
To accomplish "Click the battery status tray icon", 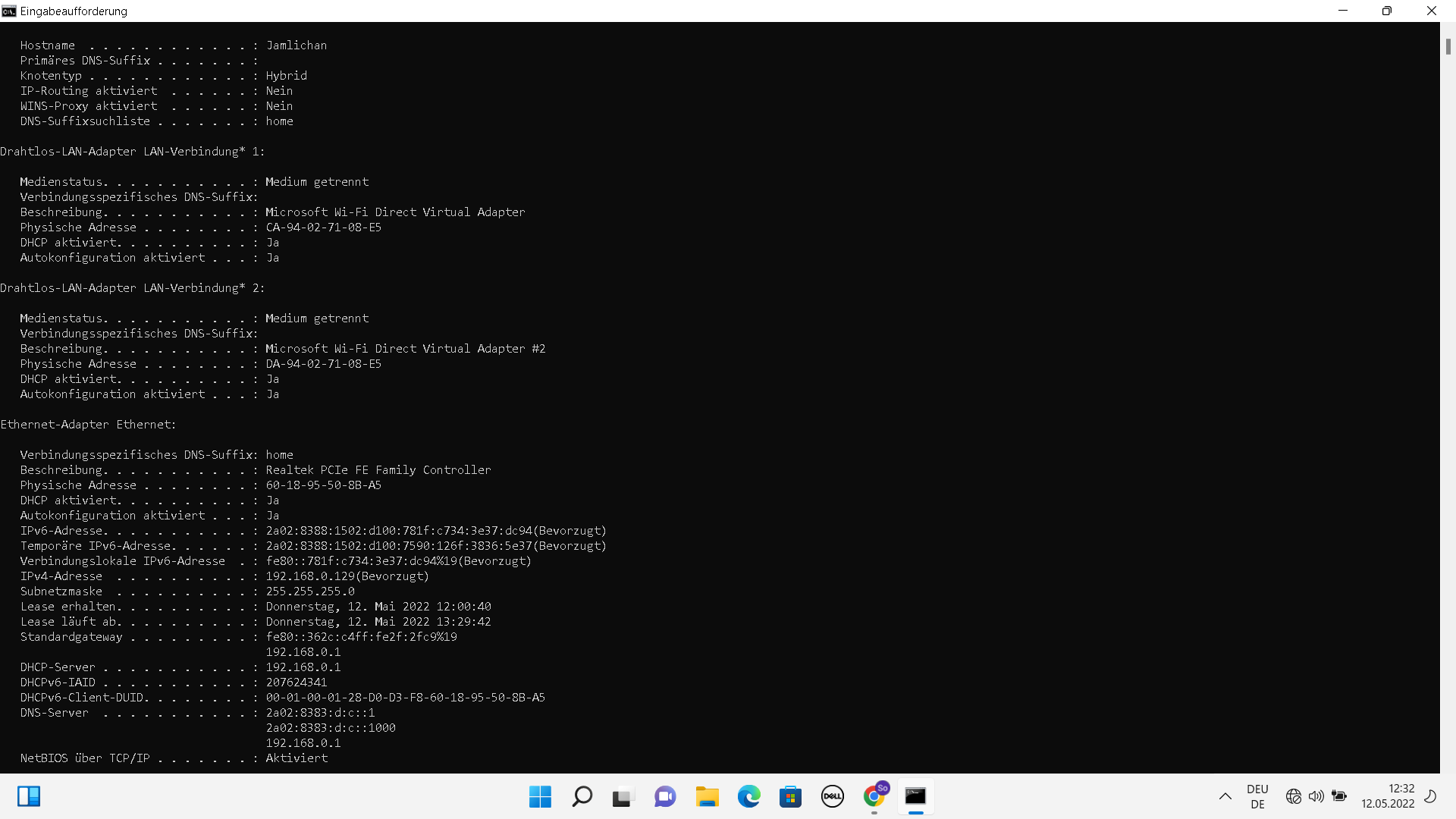I will click(x=1339, y=796).
